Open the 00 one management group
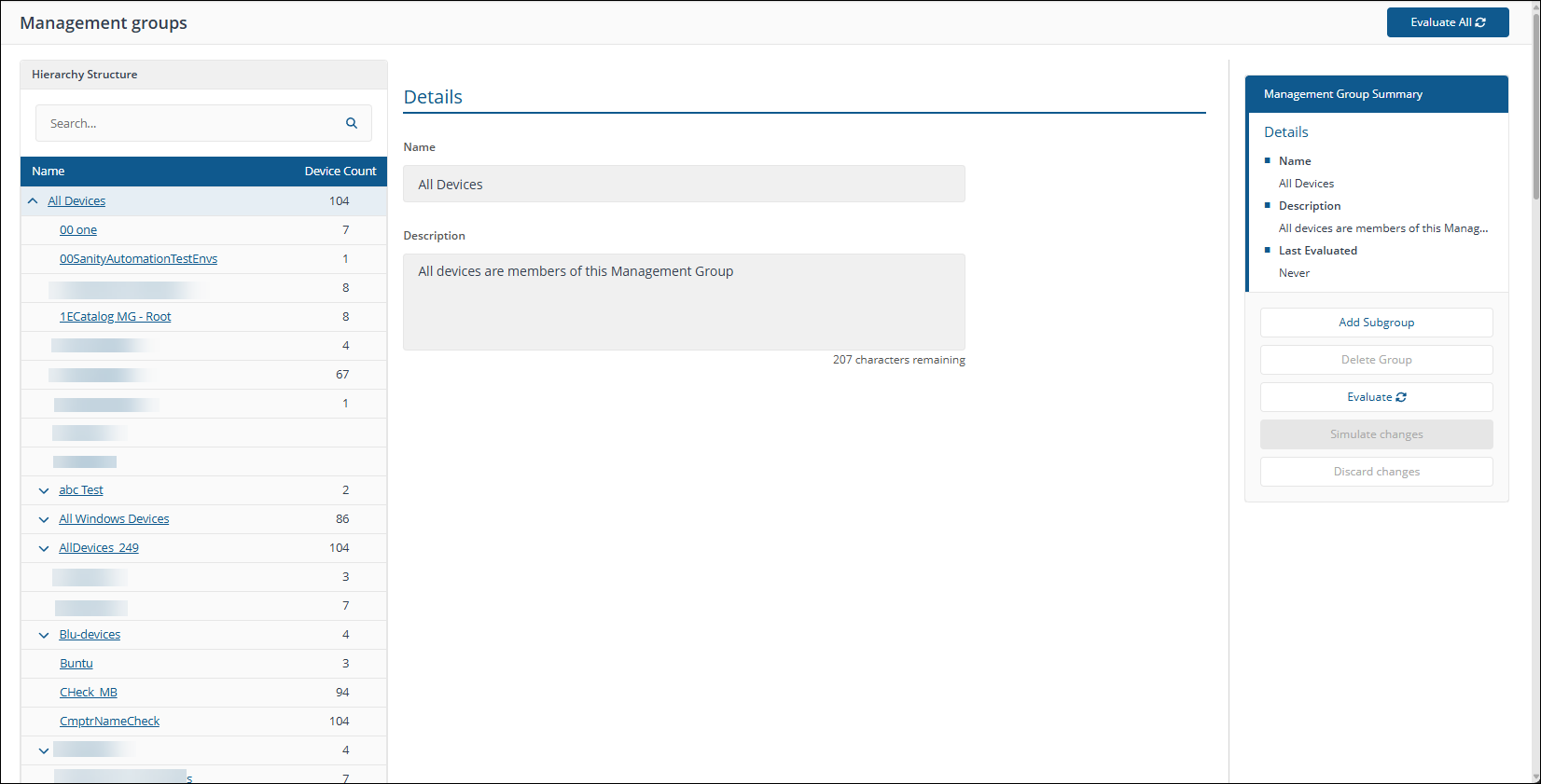This screenshot has height=784, width=1541. (x=78, y=230)
